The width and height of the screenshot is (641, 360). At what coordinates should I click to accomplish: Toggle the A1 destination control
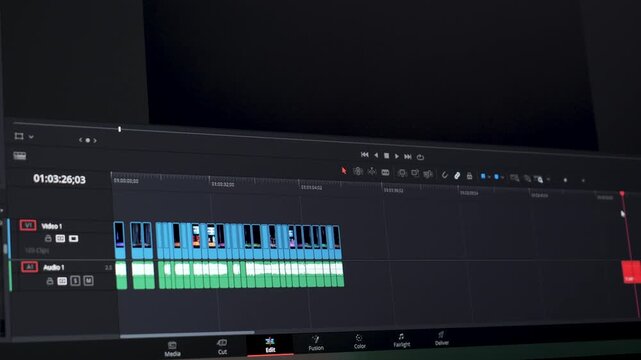tap(29, 267)
